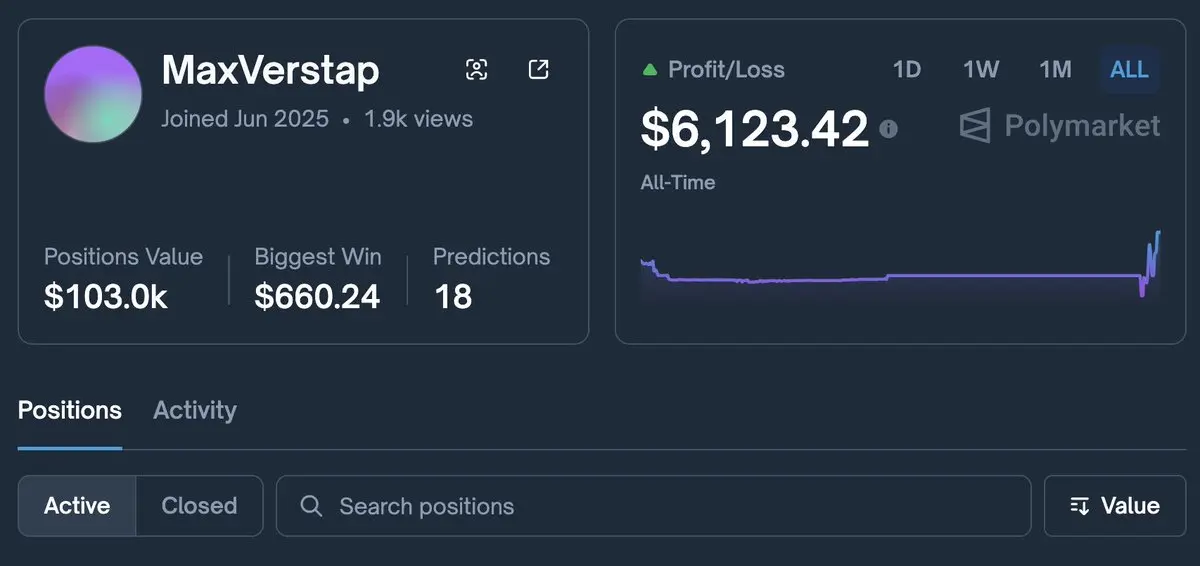Viewport: 1200px width, 566px height.
Task: Click the green Profit/Loss triangle icon
Action: point(650,70)
